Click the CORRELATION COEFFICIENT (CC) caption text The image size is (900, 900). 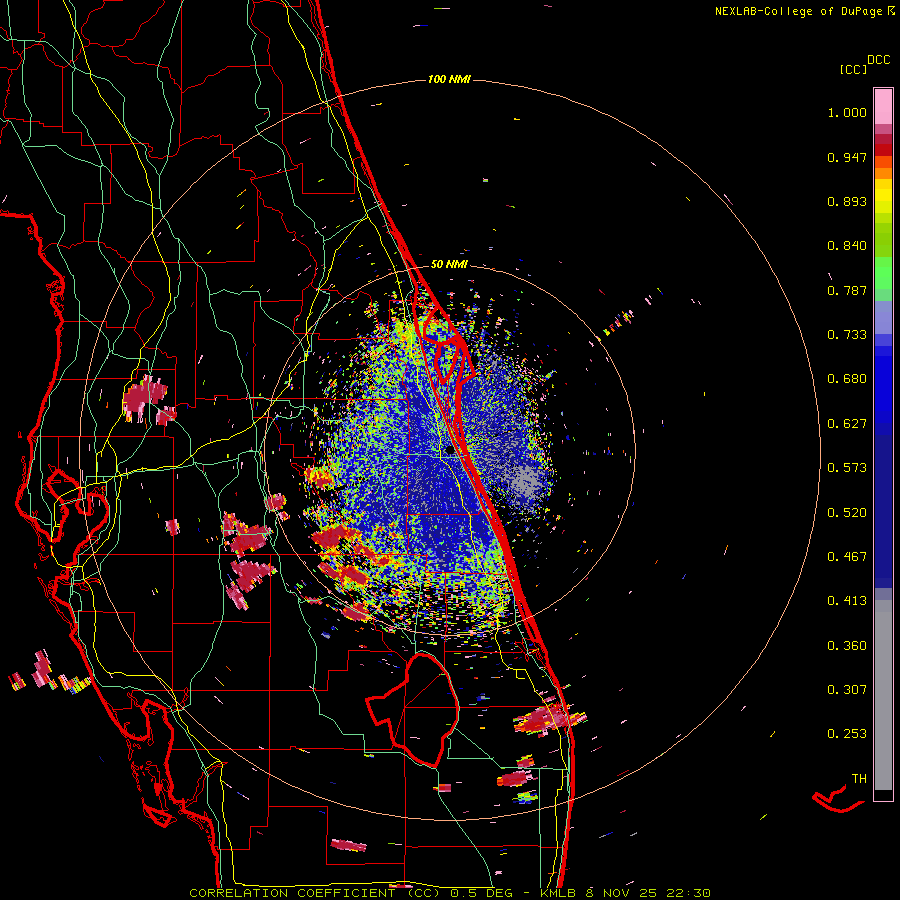(315, 893)
